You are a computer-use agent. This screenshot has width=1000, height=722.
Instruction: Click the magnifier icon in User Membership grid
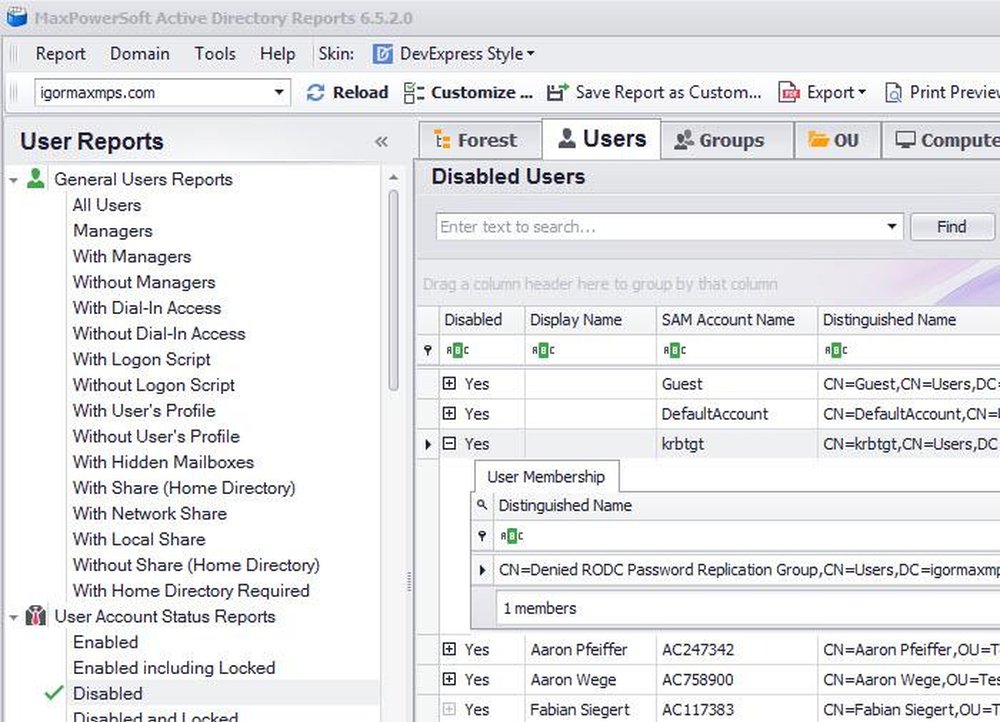pos(482,505)
